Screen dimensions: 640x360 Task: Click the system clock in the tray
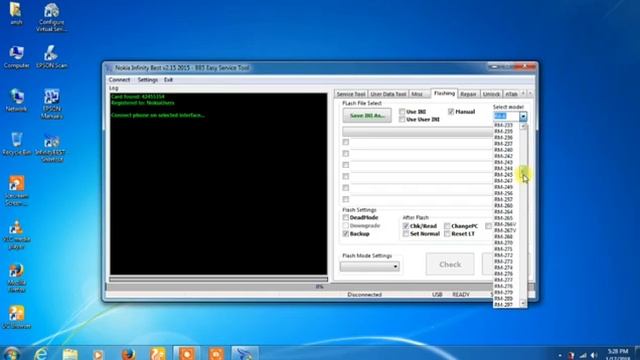(x=618, y=354)
